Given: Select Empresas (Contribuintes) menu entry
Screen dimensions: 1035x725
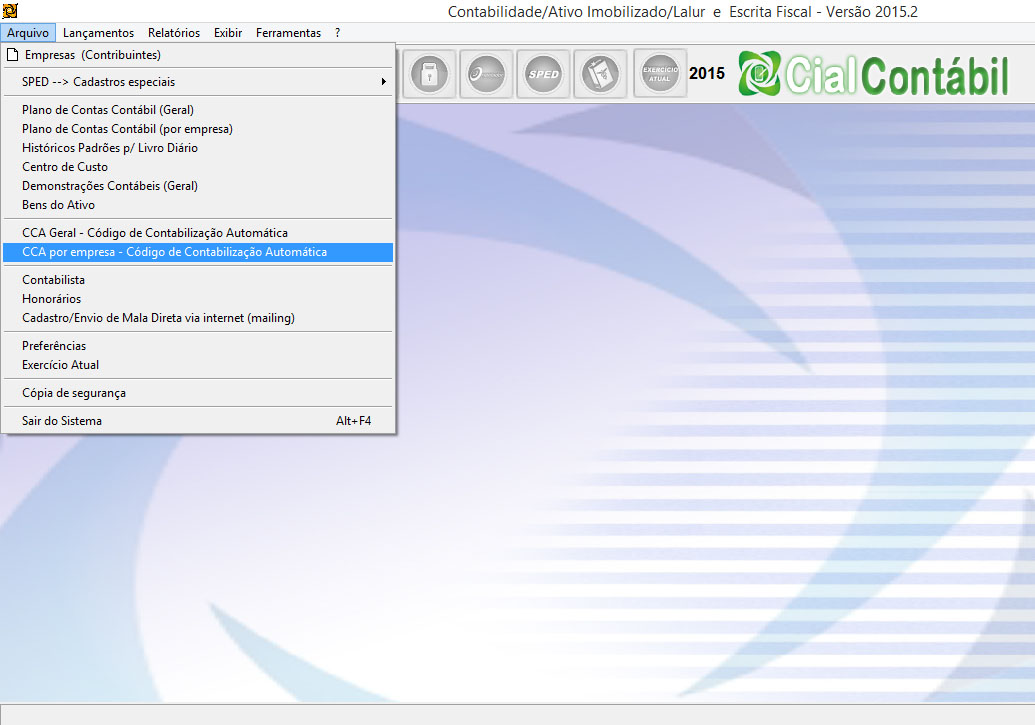Looking at the screenshot, I should click(92, 55).
